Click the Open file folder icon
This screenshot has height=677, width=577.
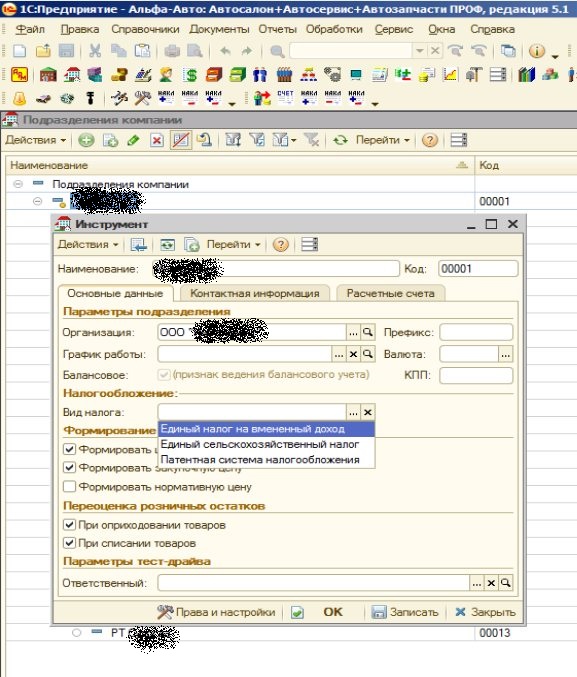click(x=43, y=51)
